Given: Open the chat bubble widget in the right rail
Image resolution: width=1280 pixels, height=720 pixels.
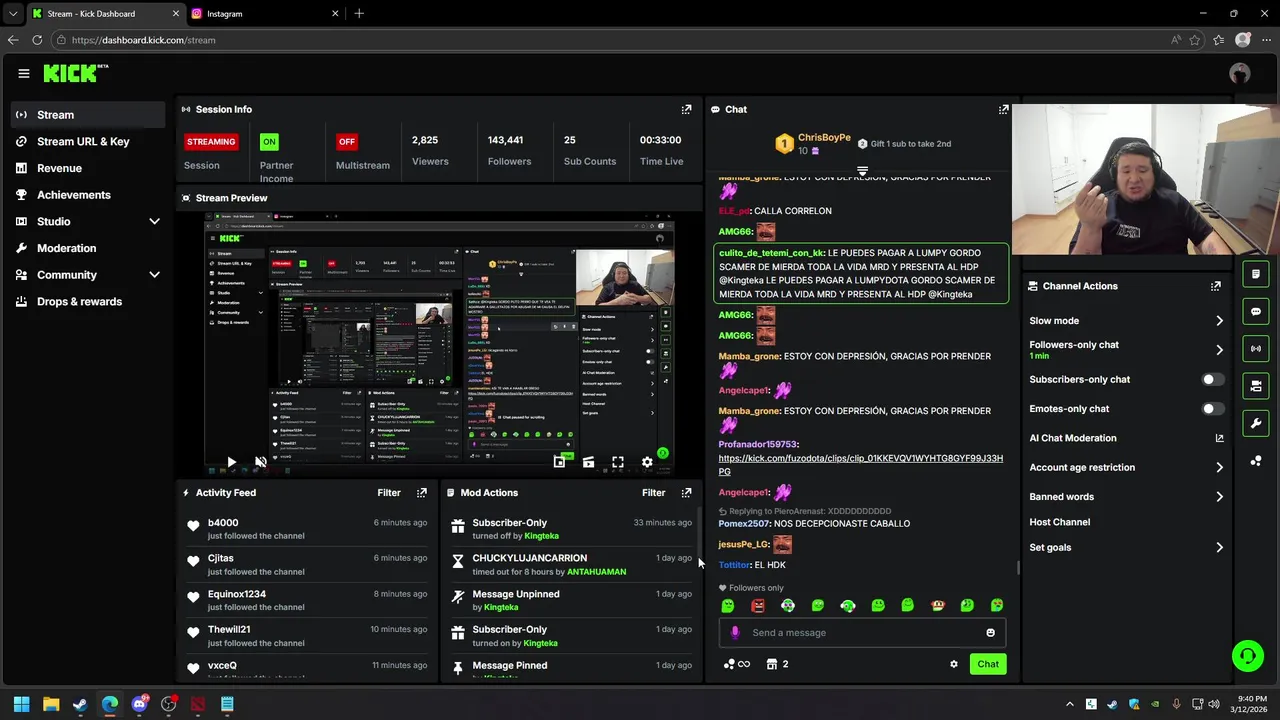Looking at the screenshot, I should [x=1256, y=311].
